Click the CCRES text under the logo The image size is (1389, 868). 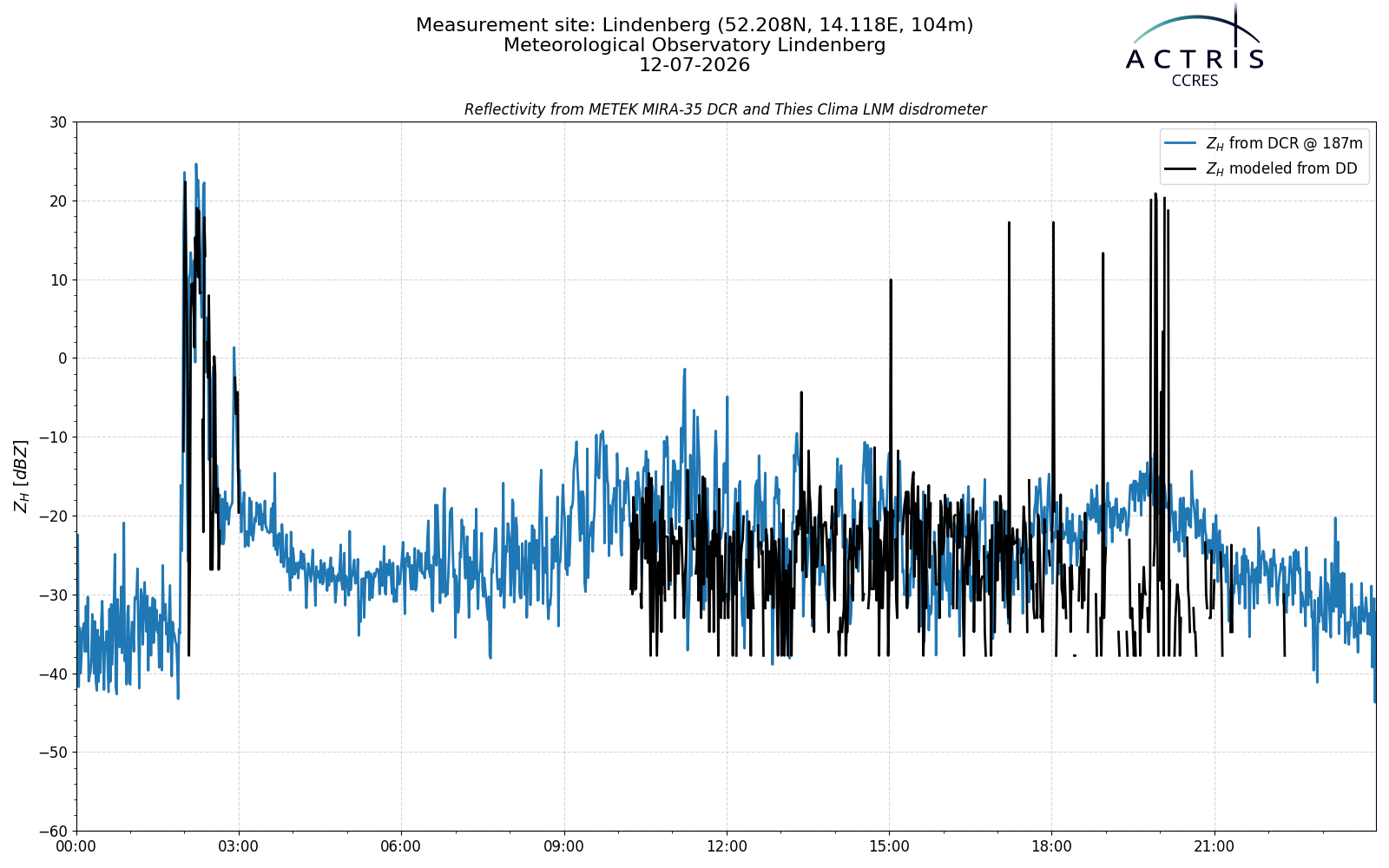click(x=1195, y=82)
